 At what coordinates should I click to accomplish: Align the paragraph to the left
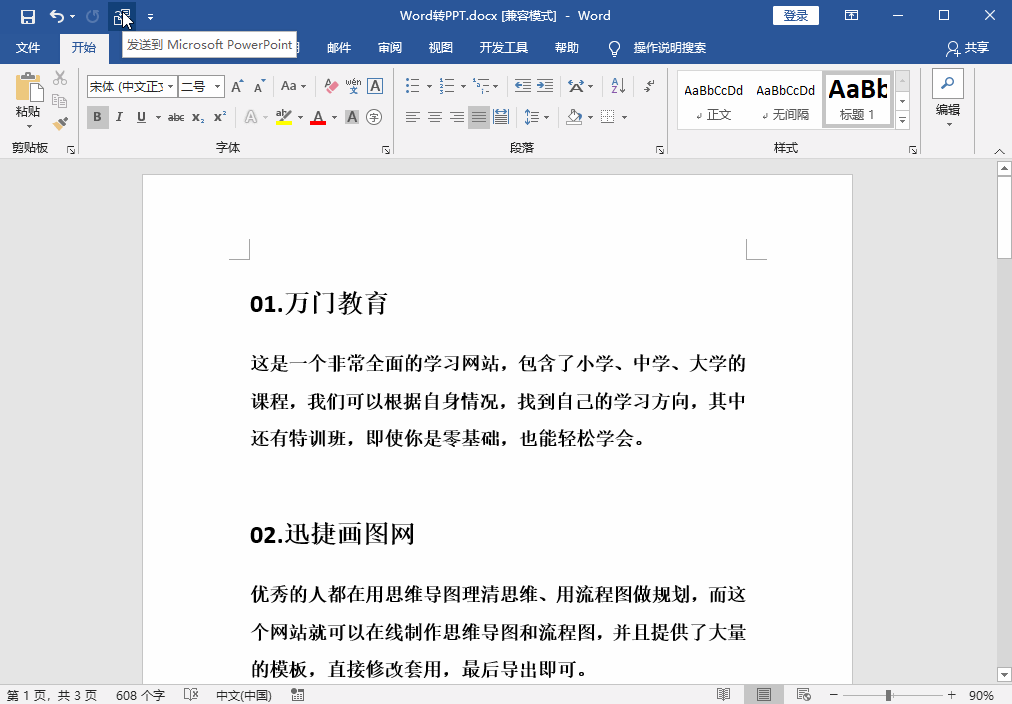pyautogui.click(x=413, y=117)
